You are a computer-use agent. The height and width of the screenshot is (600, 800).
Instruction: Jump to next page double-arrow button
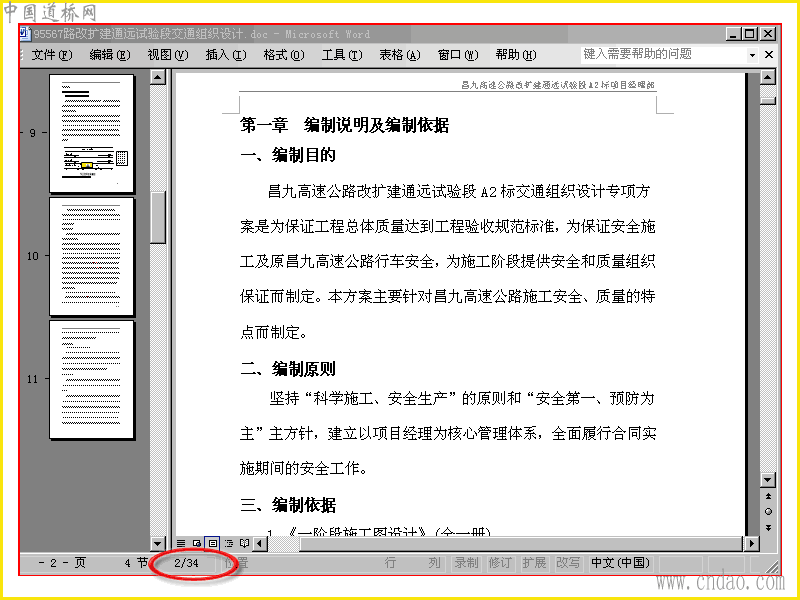point(768,528)
